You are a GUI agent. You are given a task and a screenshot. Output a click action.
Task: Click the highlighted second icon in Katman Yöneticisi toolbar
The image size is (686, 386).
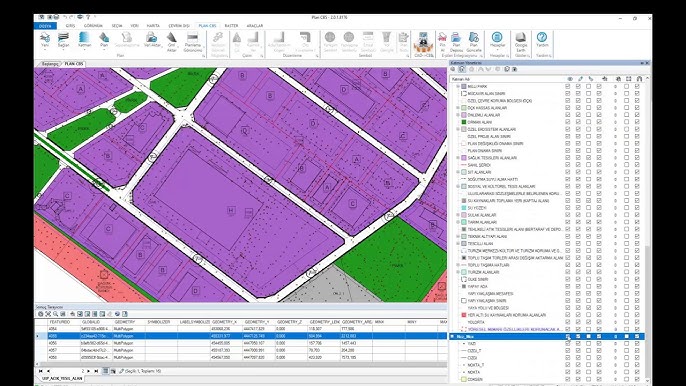click(462, 70)
